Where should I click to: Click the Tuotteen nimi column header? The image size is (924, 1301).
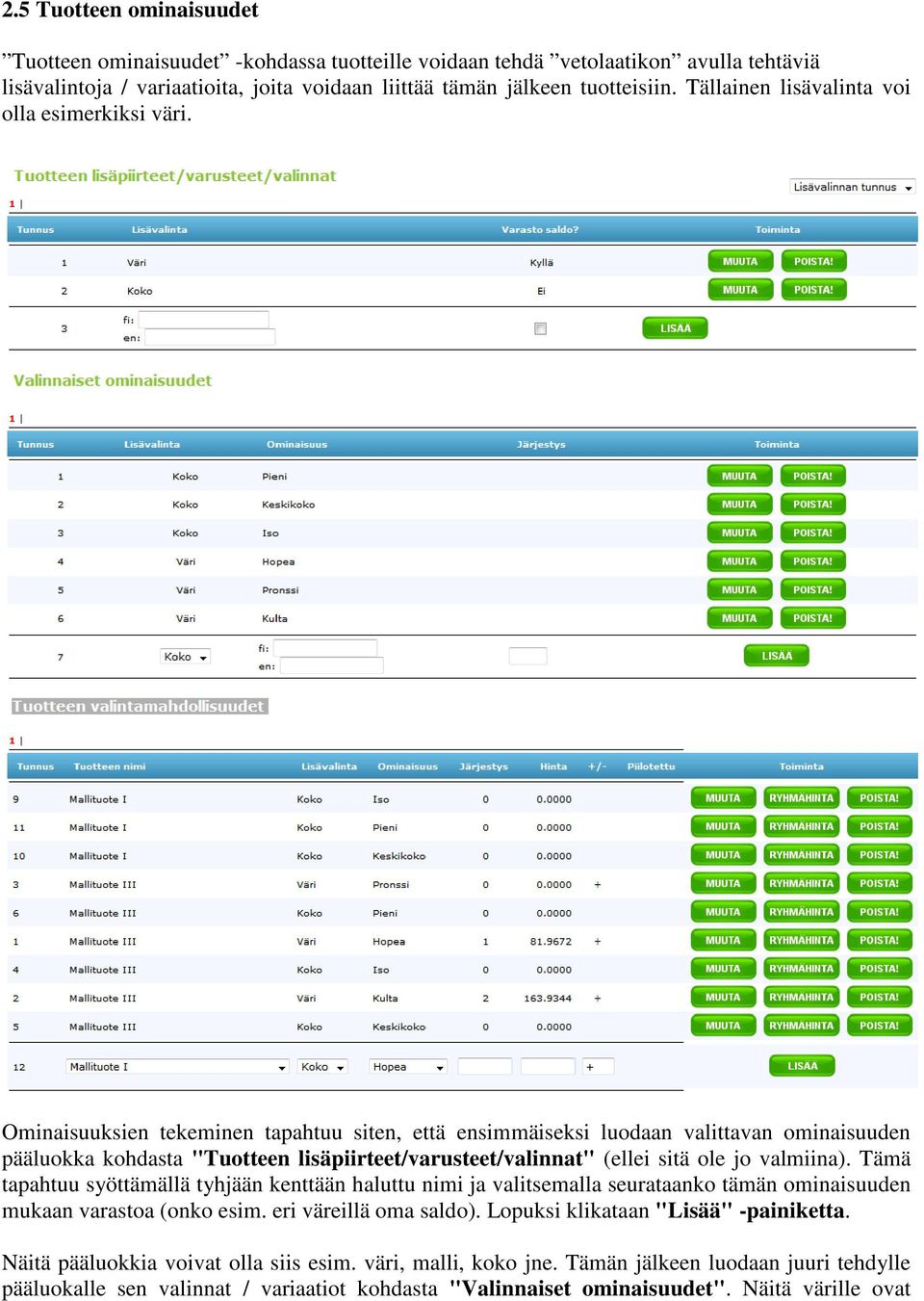pos(110,768)
